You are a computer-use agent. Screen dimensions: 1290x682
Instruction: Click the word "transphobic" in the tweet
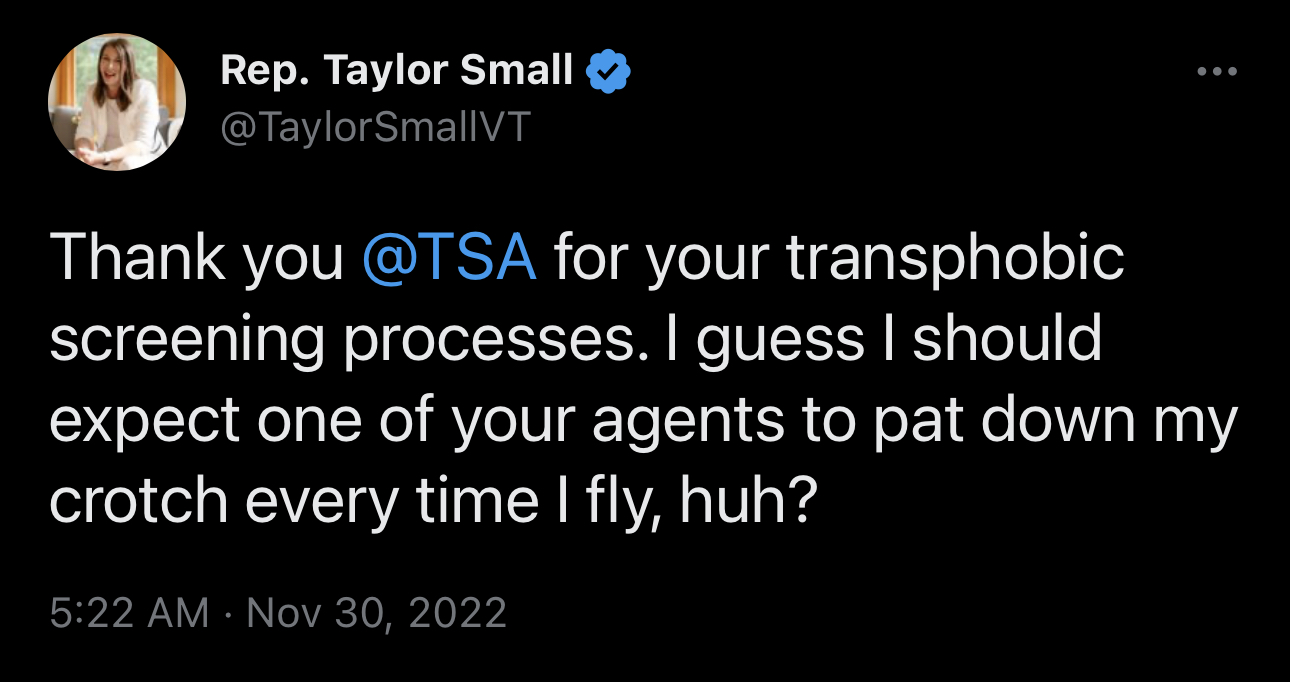click(x=956, y=258)
